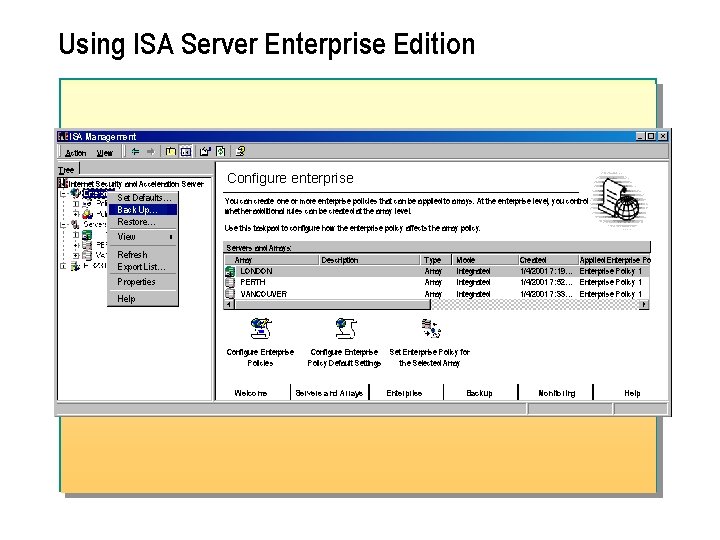Click the Type column header
The width and height of the screenshot is (720, 540).
436,260
